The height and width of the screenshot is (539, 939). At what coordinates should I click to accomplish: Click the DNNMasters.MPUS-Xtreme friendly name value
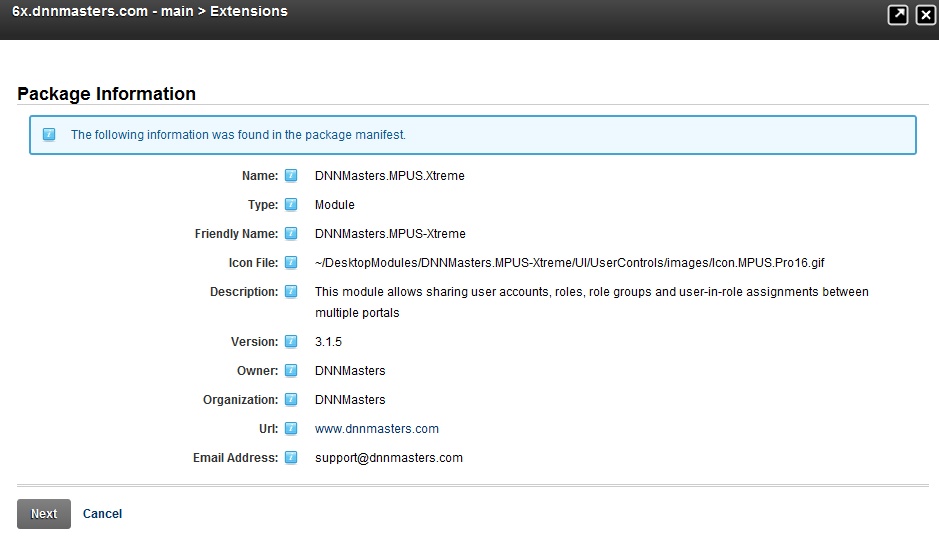pyautogui.click(x=390, y=234)
